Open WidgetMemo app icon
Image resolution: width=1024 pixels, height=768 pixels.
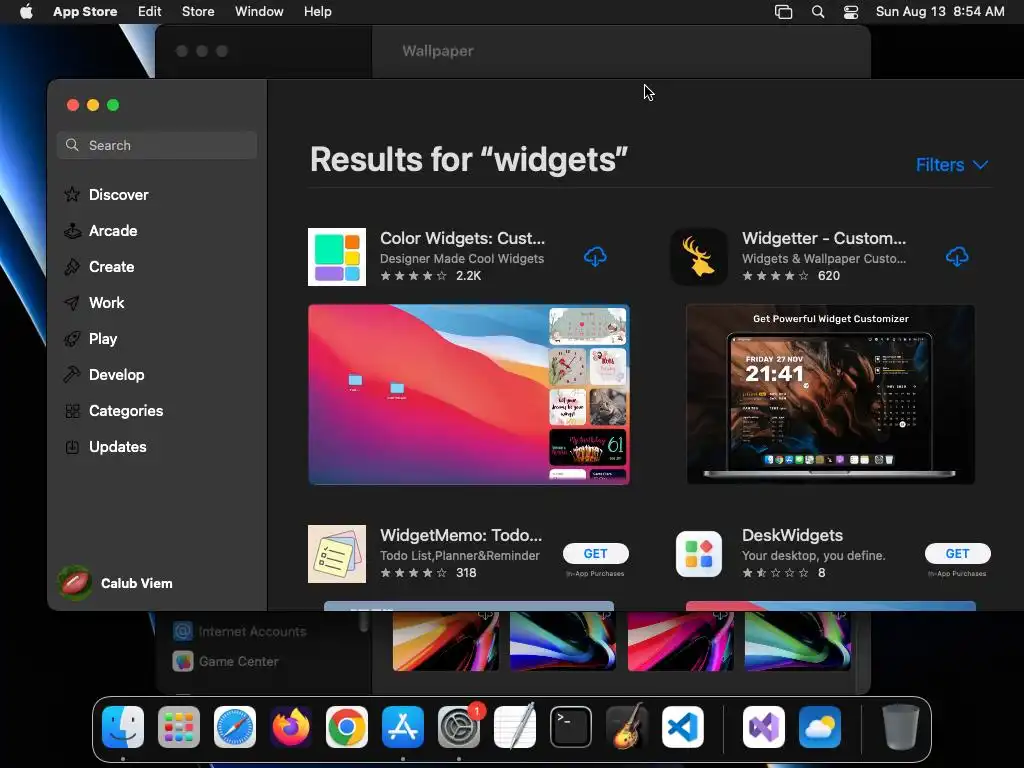point(337,554)
